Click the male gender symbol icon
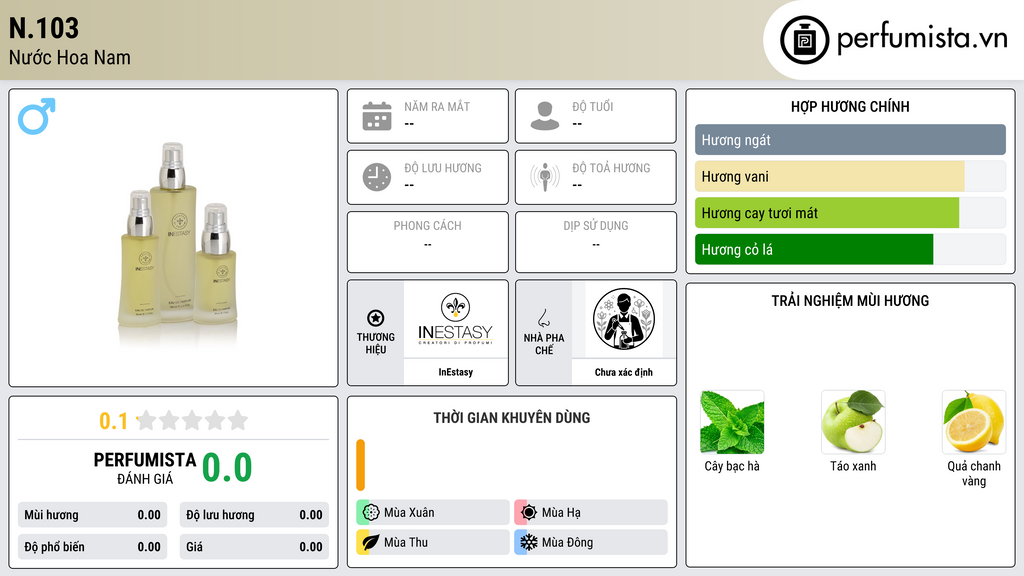 (37, 116)
